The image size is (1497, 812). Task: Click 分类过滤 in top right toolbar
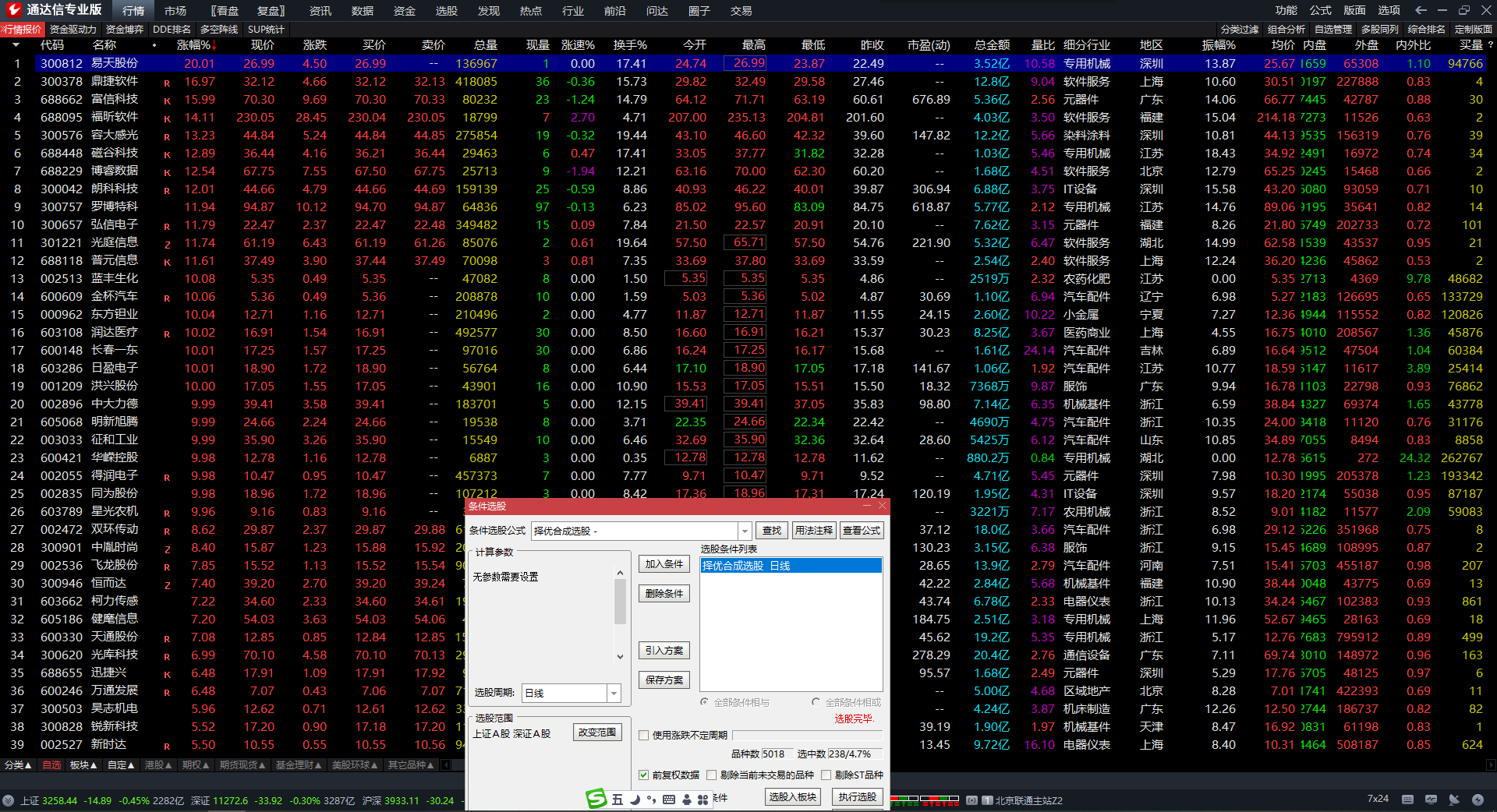click(1240, 30)
